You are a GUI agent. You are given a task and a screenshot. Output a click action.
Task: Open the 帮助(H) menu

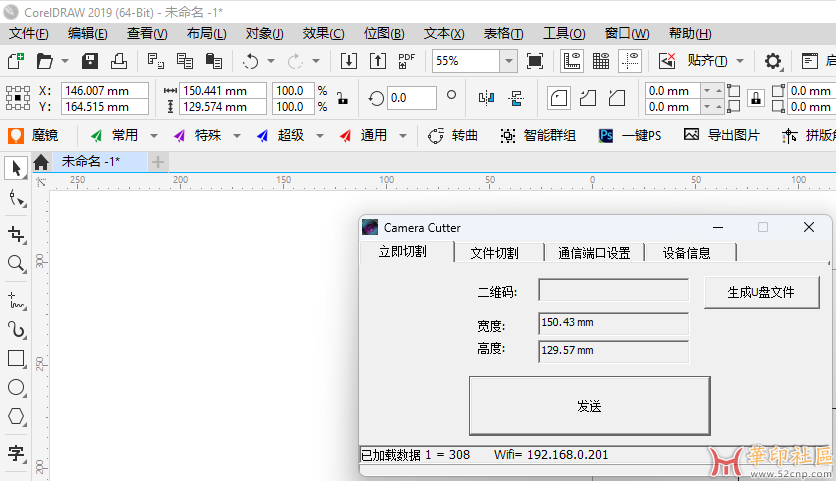point(690,34)
